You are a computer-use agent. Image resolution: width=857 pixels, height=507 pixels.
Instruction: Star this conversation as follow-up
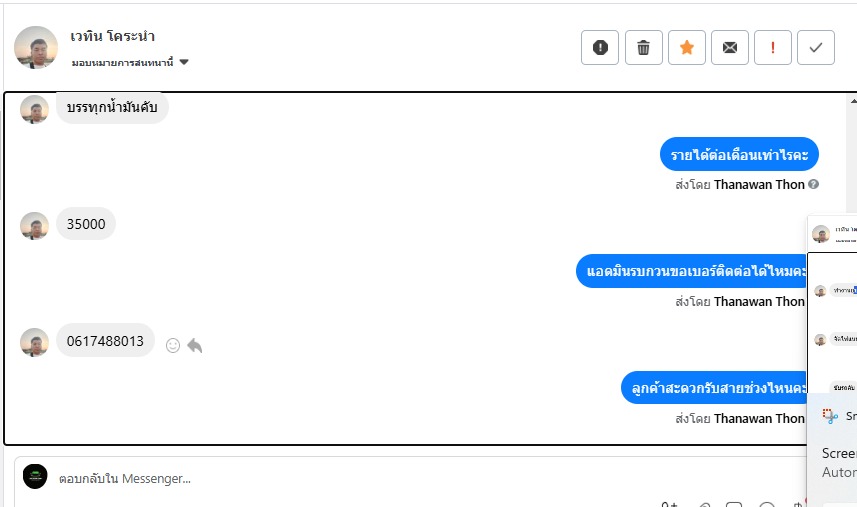tap(687, 47)
